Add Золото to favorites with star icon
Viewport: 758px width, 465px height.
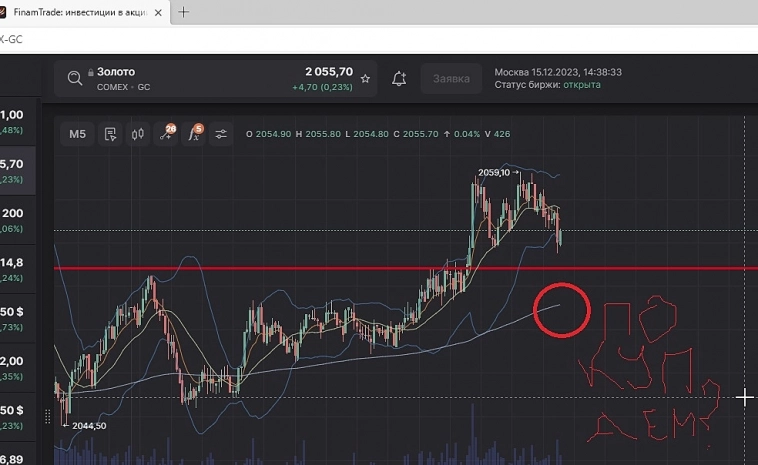coord(365,78)
